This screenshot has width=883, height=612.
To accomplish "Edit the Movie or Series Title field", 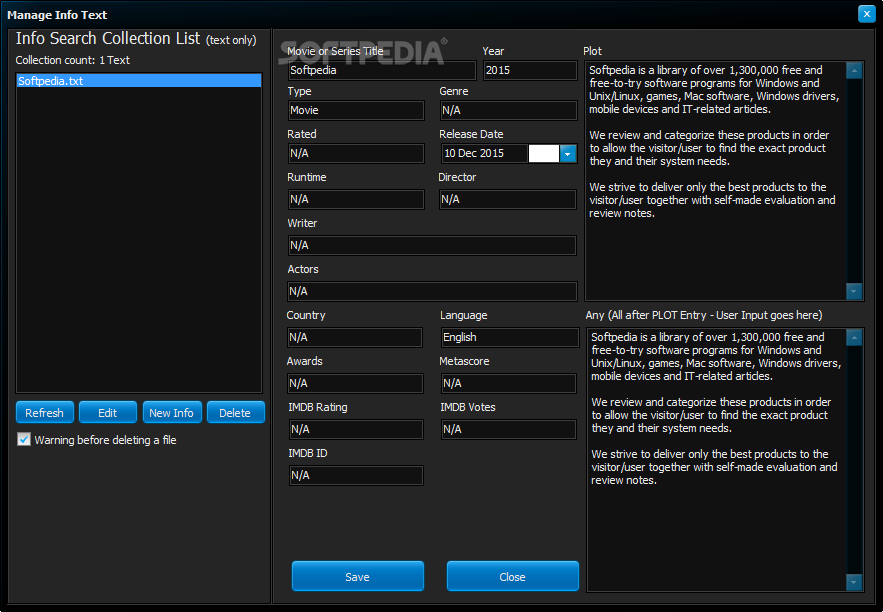I will (382, 70).
